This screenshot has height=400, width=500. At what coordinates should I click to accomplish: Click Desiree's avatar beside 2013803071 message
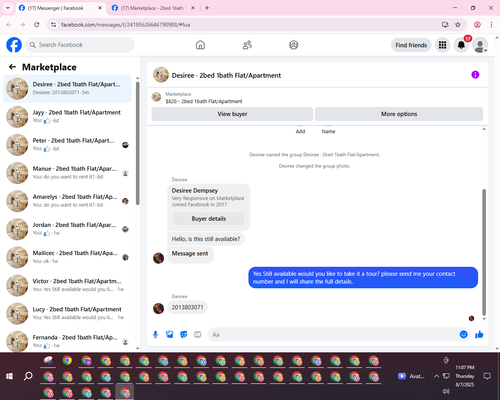point(158,308)
